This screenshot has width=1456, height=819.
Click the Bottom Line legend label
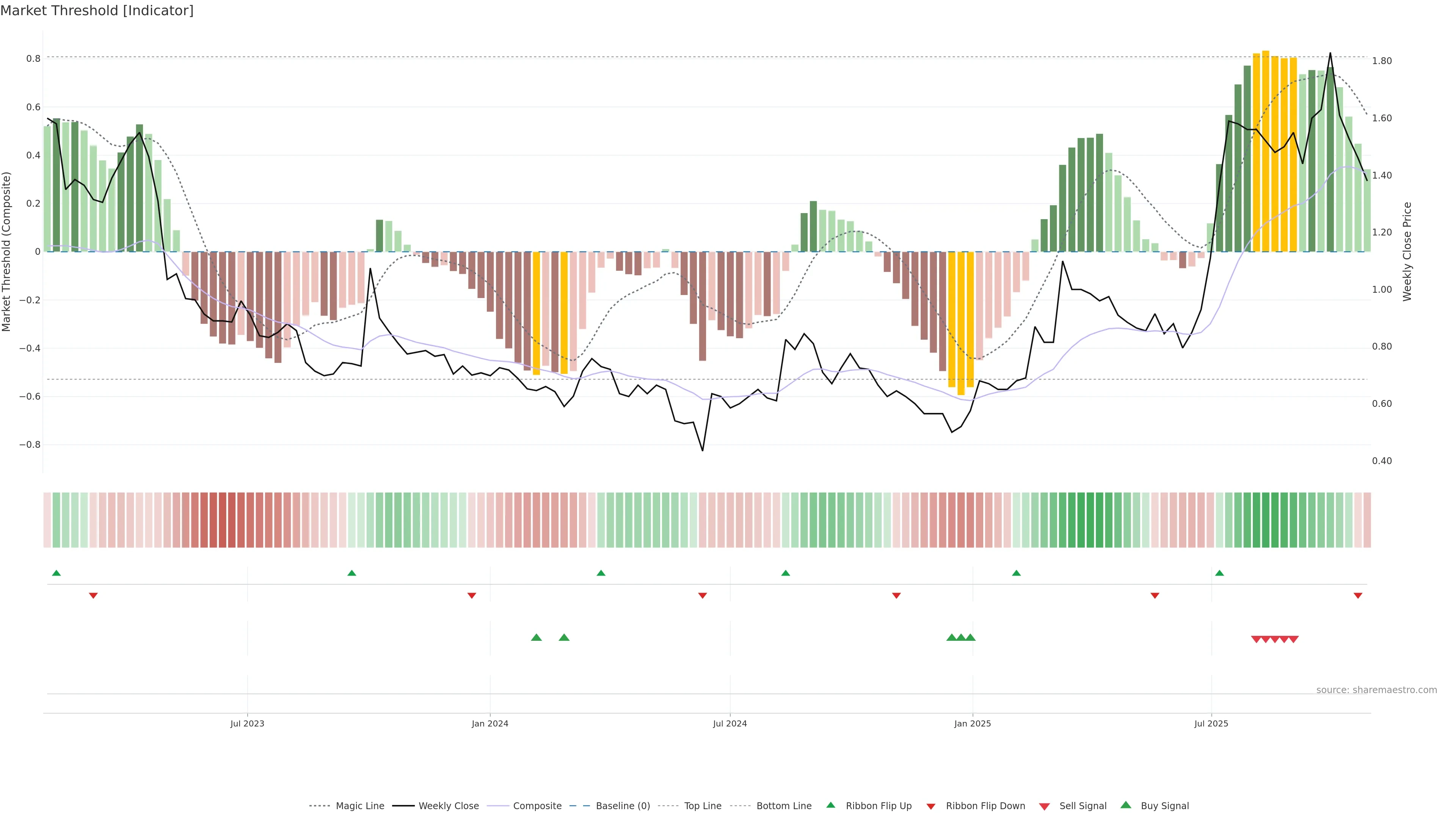784,806
